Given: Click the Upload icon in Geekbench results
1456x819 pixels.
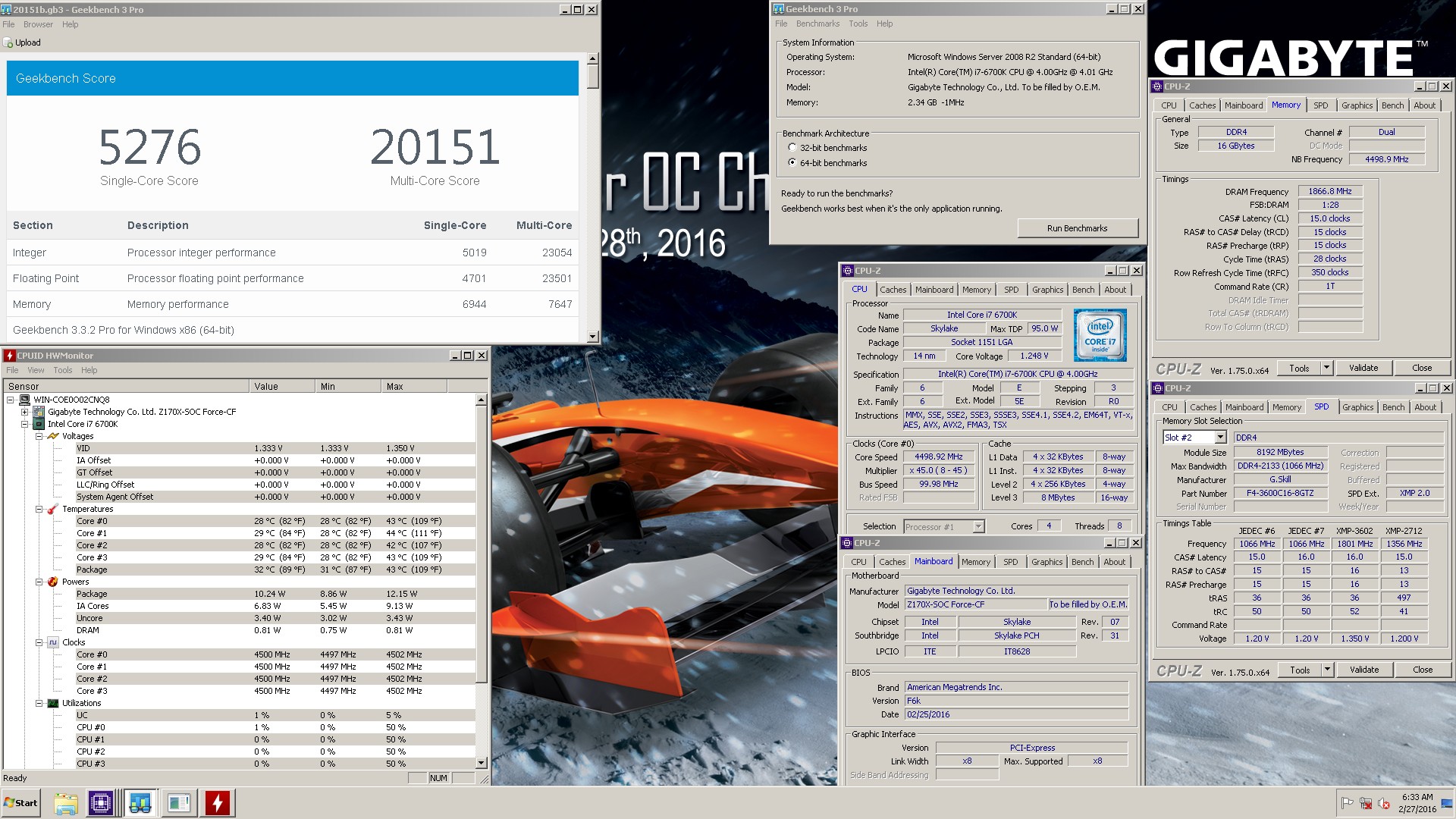Looking at the screenshot, I should (8, 43).
